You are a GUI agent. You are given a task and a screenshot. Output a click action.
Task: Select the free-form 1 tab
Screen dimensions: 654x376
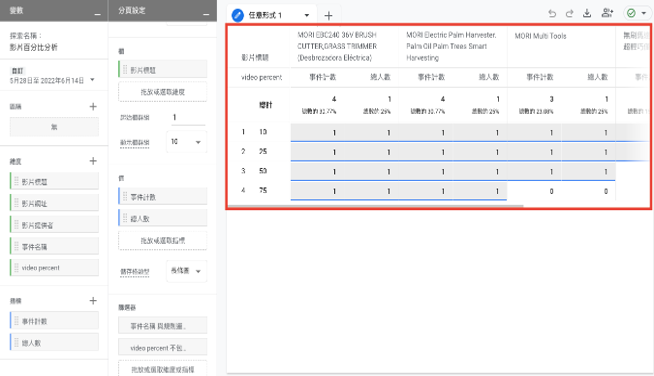click(x=265, y=15)
